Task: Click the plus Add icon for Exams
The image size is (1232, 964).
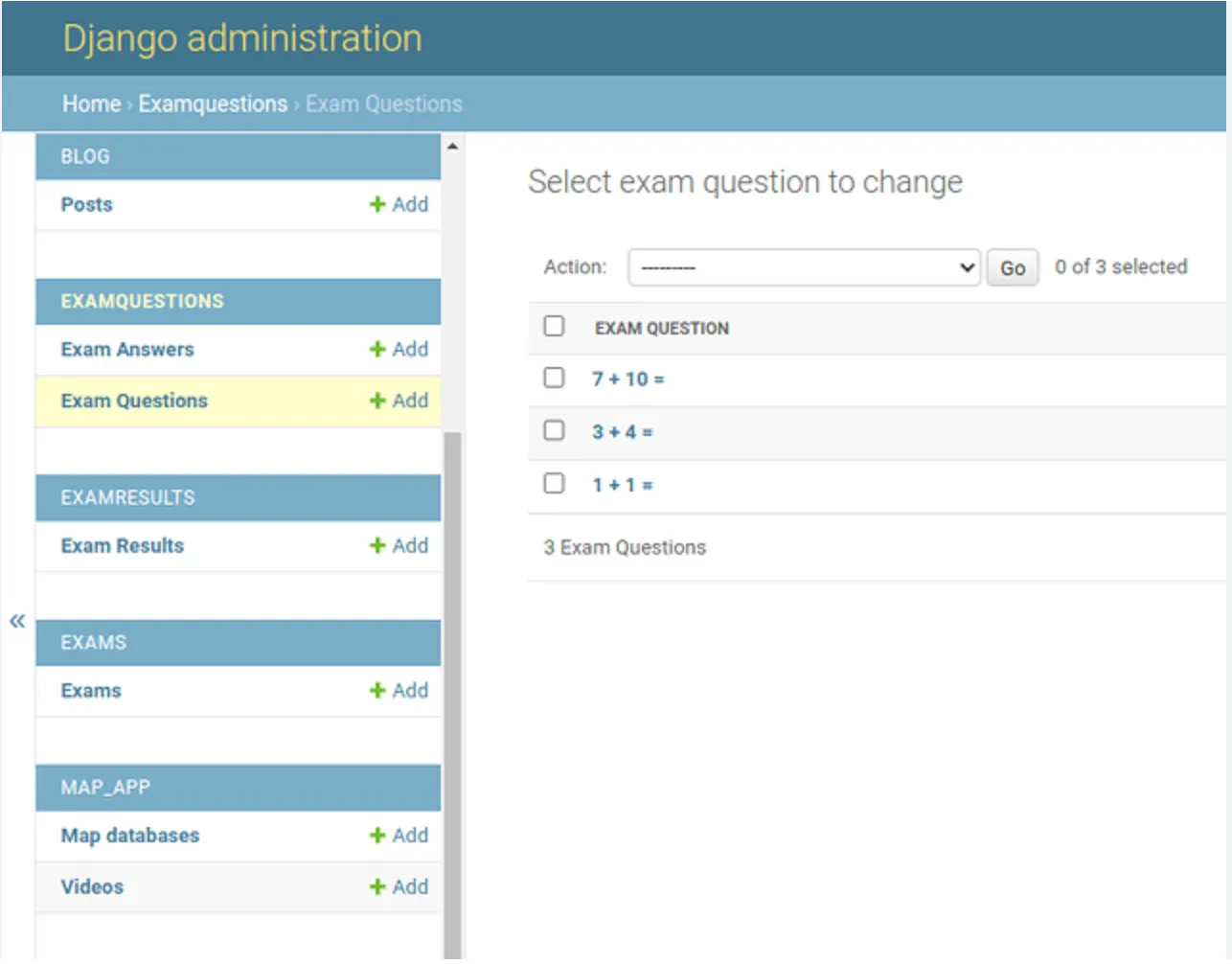Action: click(x=377, y=691)
